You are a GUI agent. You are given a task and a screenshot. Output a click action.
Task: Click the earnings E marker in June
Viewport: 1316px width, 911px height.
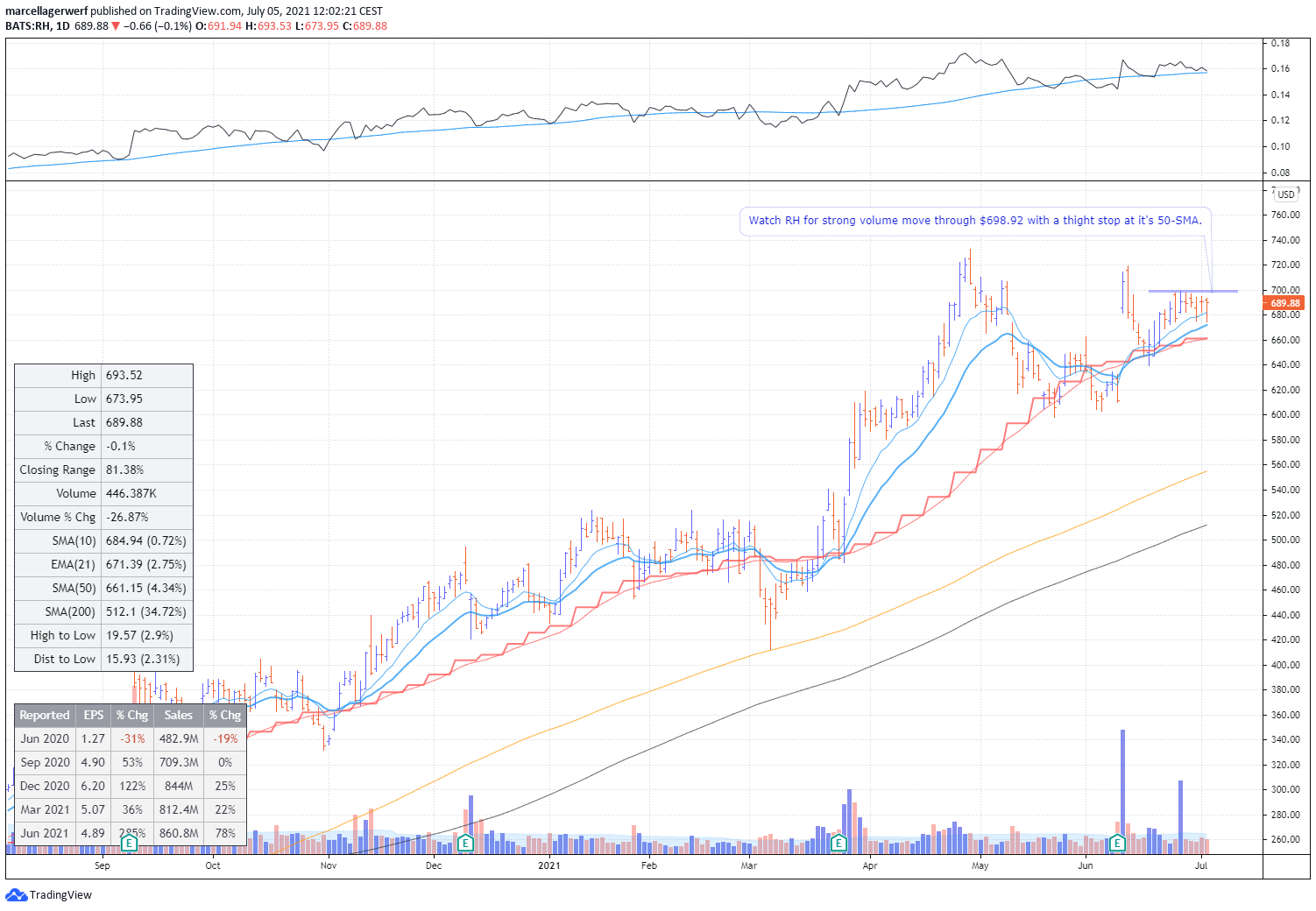[1117, 844]
